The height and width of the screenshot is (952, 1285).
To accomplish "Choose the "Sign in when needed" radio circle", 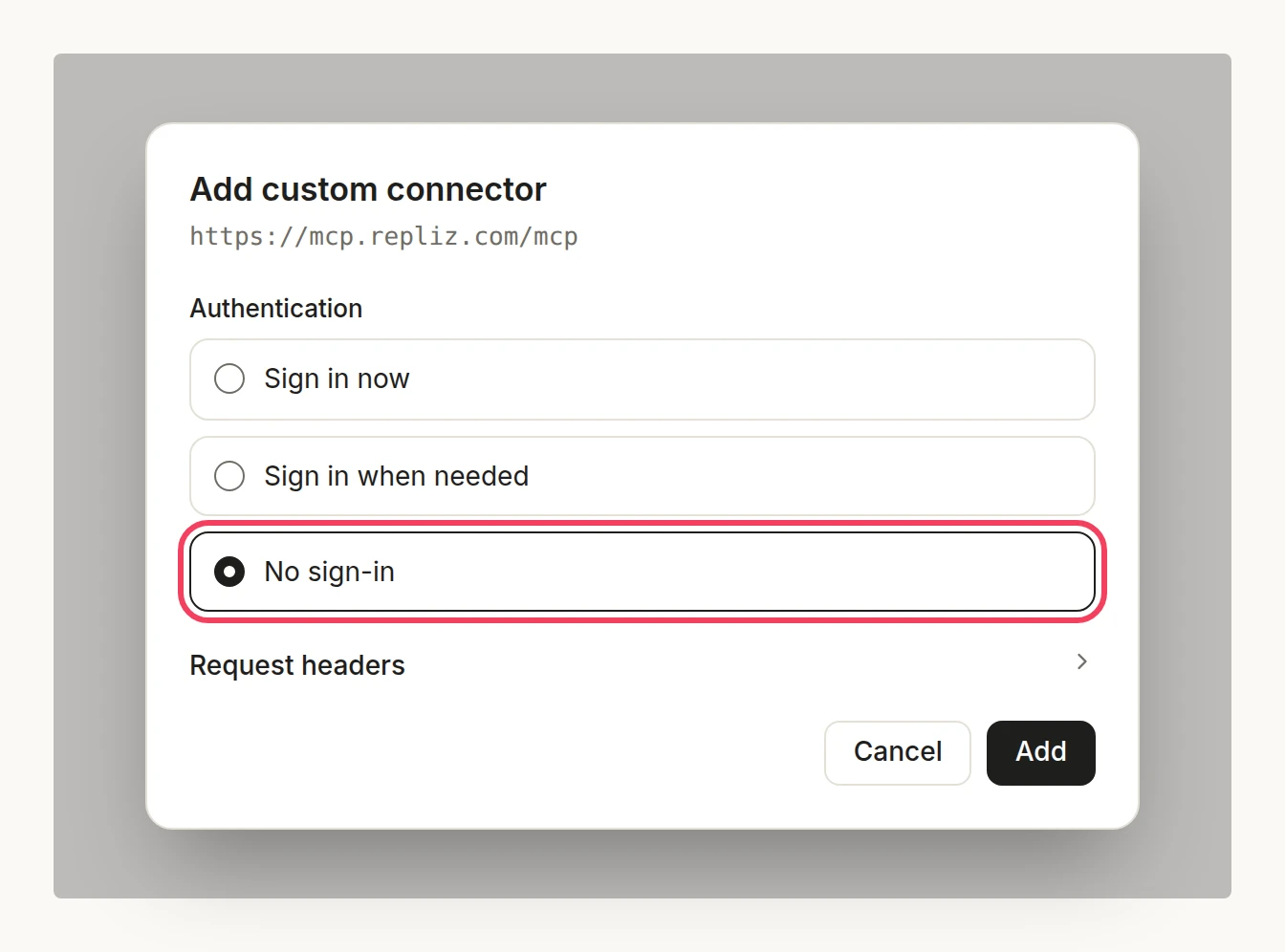I will 229,476.
